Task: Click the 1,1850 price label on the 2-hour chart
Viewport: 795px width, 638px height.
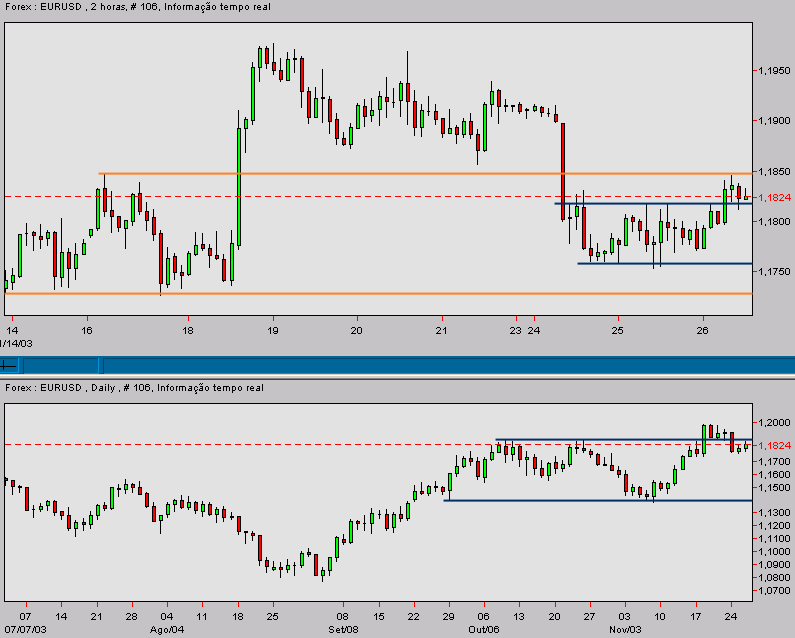Action: [x=774, y=172]
